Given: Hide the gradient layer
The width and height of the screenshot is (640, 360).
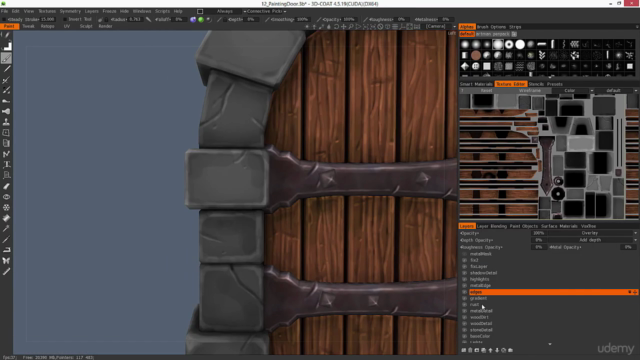Looking at the screenshot, I should (x=464, y=298).
